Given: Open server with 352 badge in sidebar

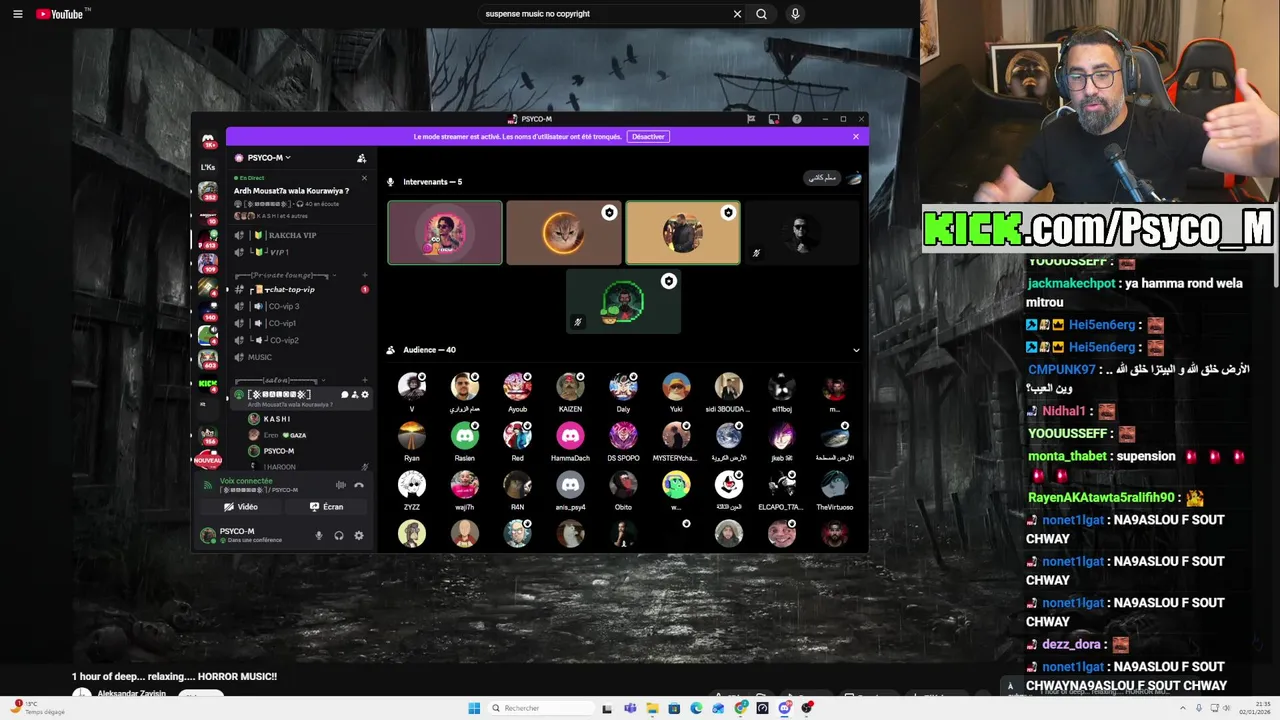Looking at the screenshot, I should (x=208, y=190).
